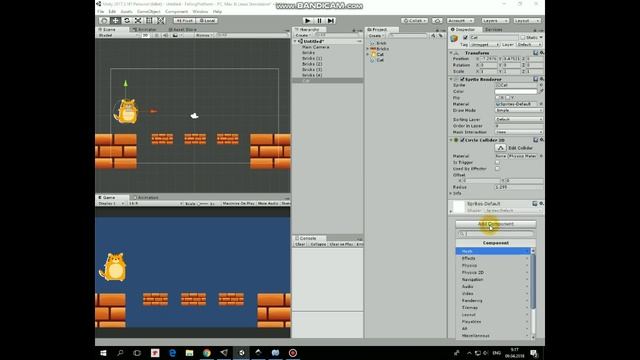Toggle 2D view mode in the Scene
Image resolution: width=640 pixels, height=360 pixels.
[x=145, y=36]
